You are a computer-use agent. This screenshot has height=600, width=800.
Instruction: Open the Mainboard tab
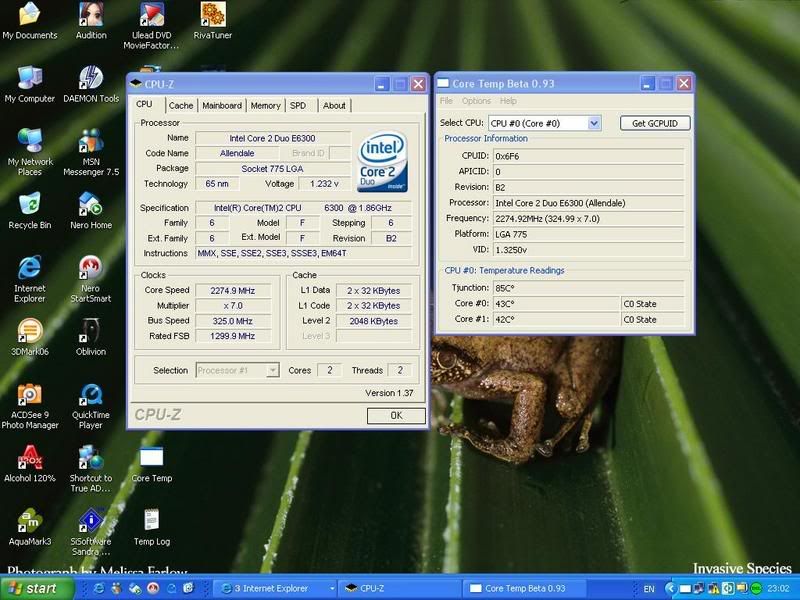pos(222,106)
